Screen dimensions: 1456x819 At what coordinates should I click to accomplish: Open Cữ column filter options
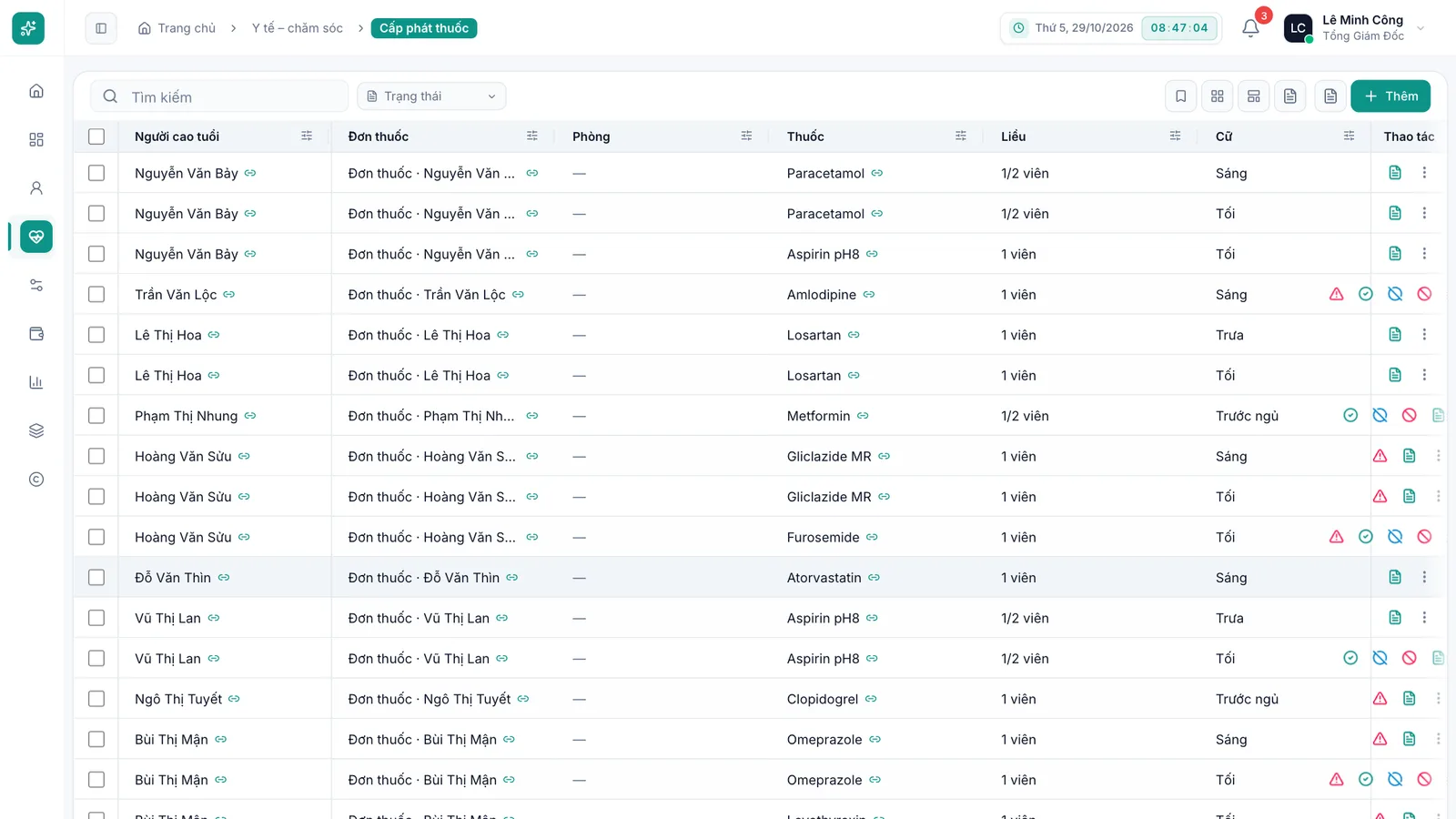pyautogui.click(x=1350, y=136)
